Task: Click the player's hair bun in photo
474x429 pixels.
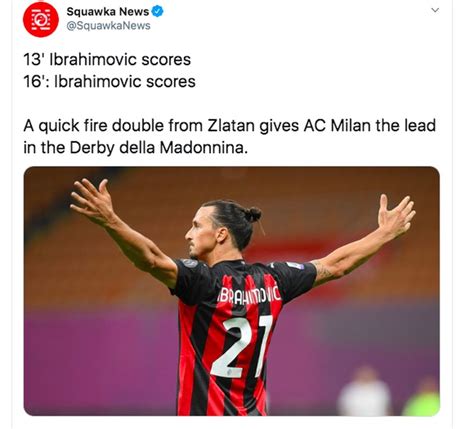Action: [253, 214]
